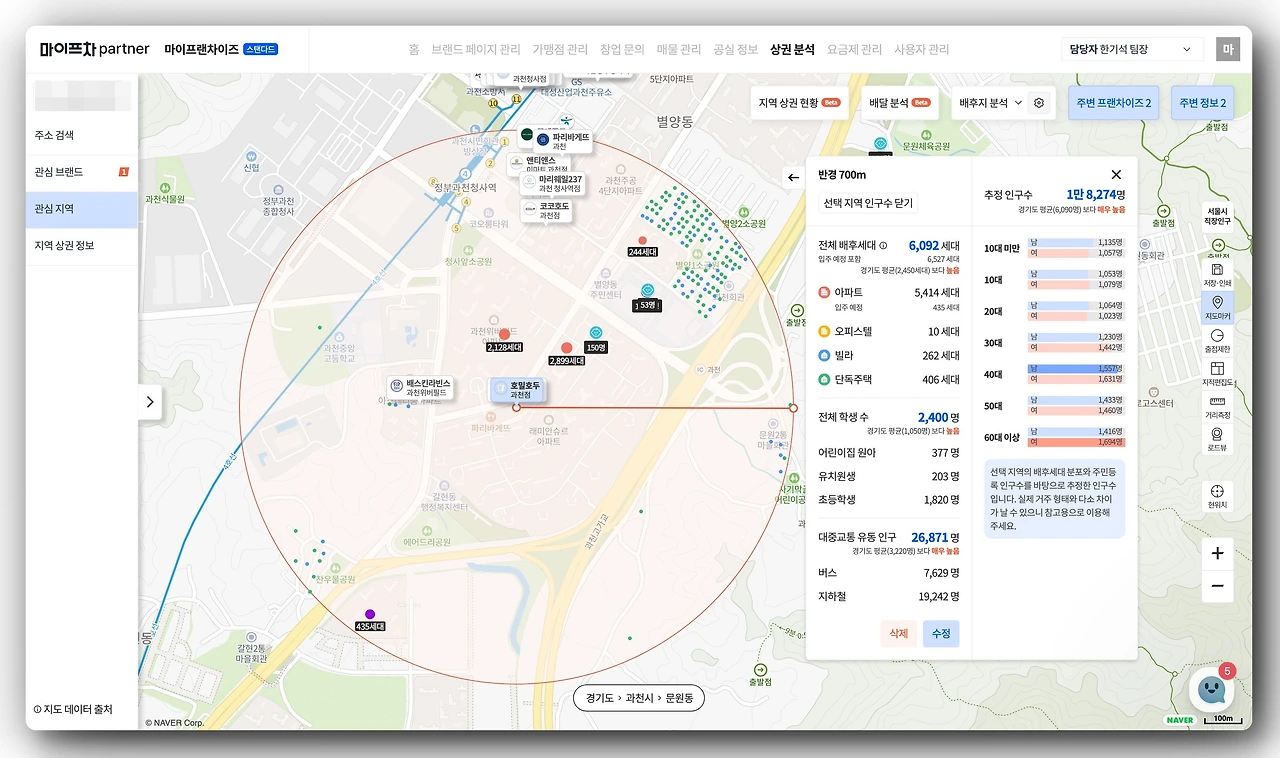Toggle the 서울시 직장인구 map layer

pos(1217,217)
